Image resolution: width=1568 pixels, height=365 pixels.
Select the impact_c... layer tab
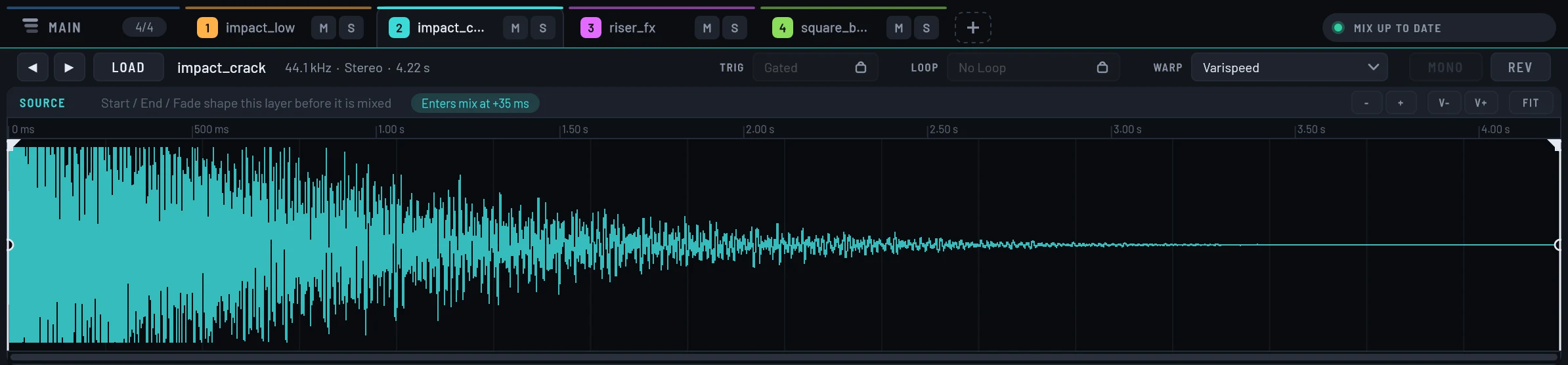(x=470, y=28)
